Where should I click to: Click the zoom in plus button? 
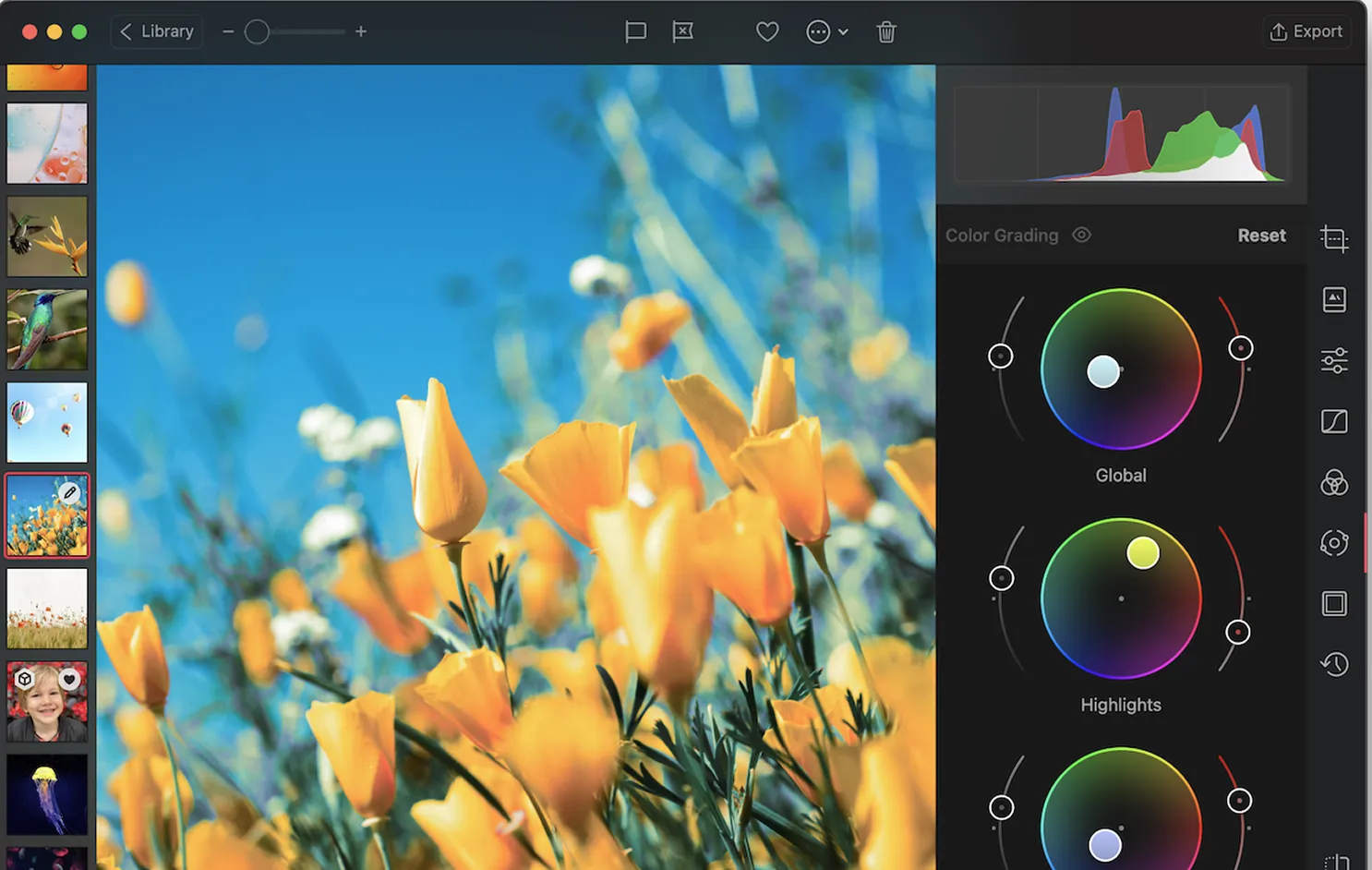[361, 31]
